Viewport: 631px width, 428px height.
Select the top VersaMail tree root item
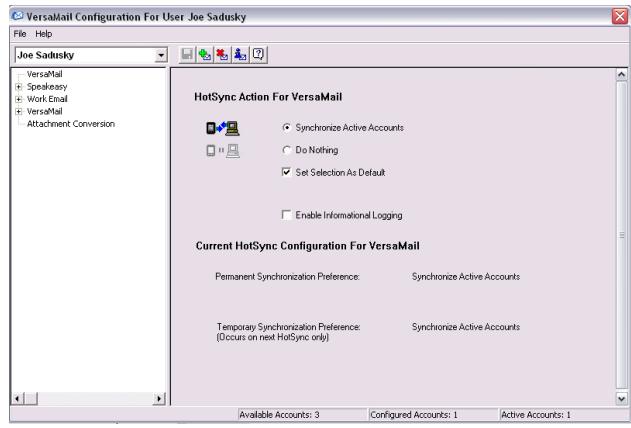[44, 74]
